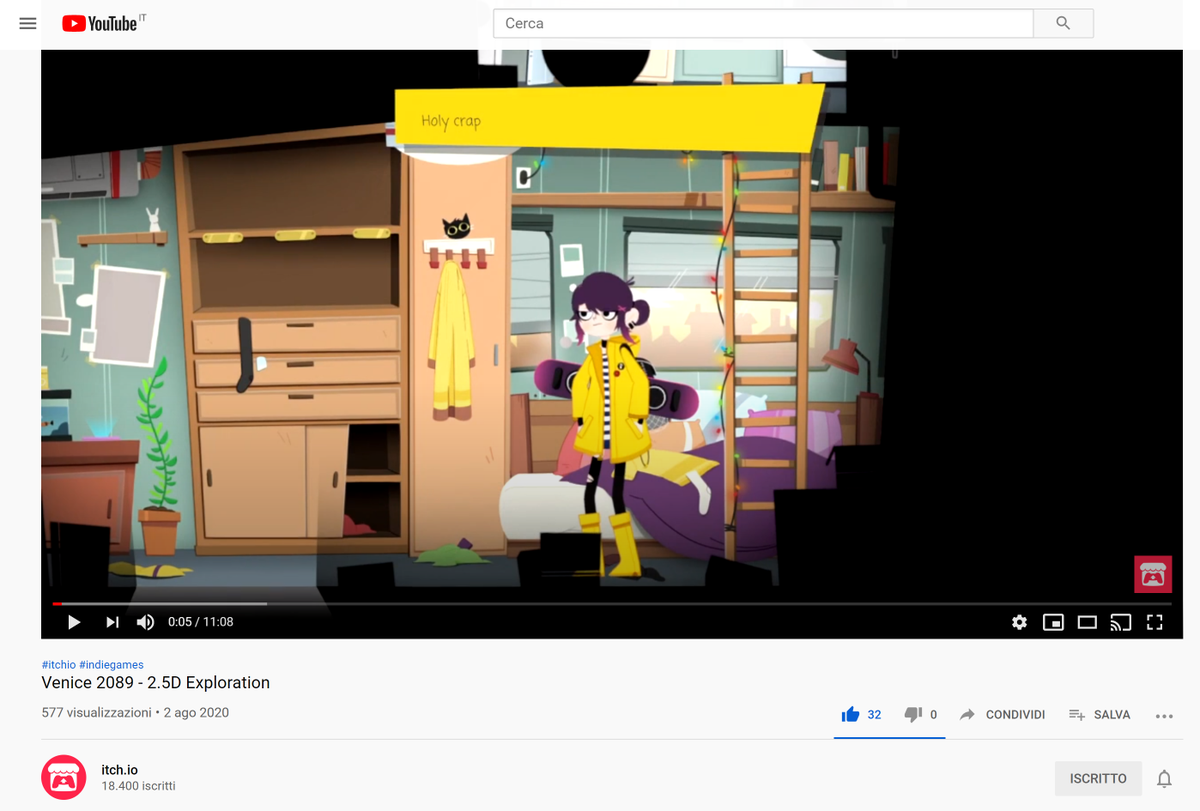The image size is (1200, 811).
Task: Enable miniplayer mode
Action: tap(1053, 622)
